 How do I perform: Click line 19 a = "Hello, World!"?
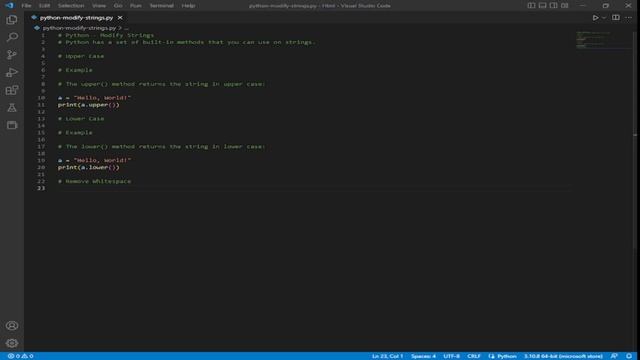(x=94, y=160)
